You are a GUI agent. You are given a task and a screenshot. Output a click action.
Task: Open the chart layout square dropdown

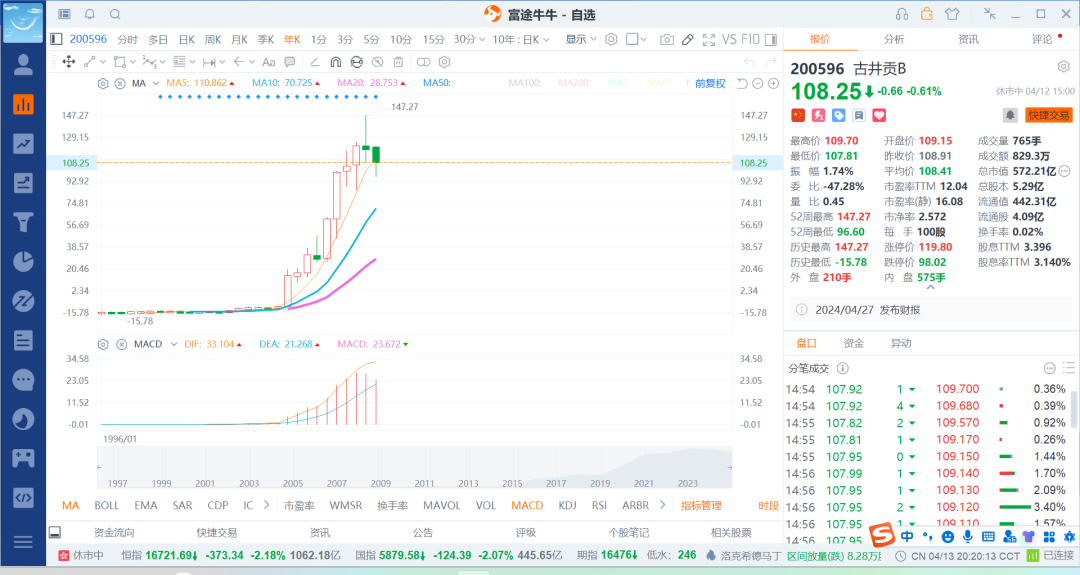pyautogui.click(x=636, y=40)
